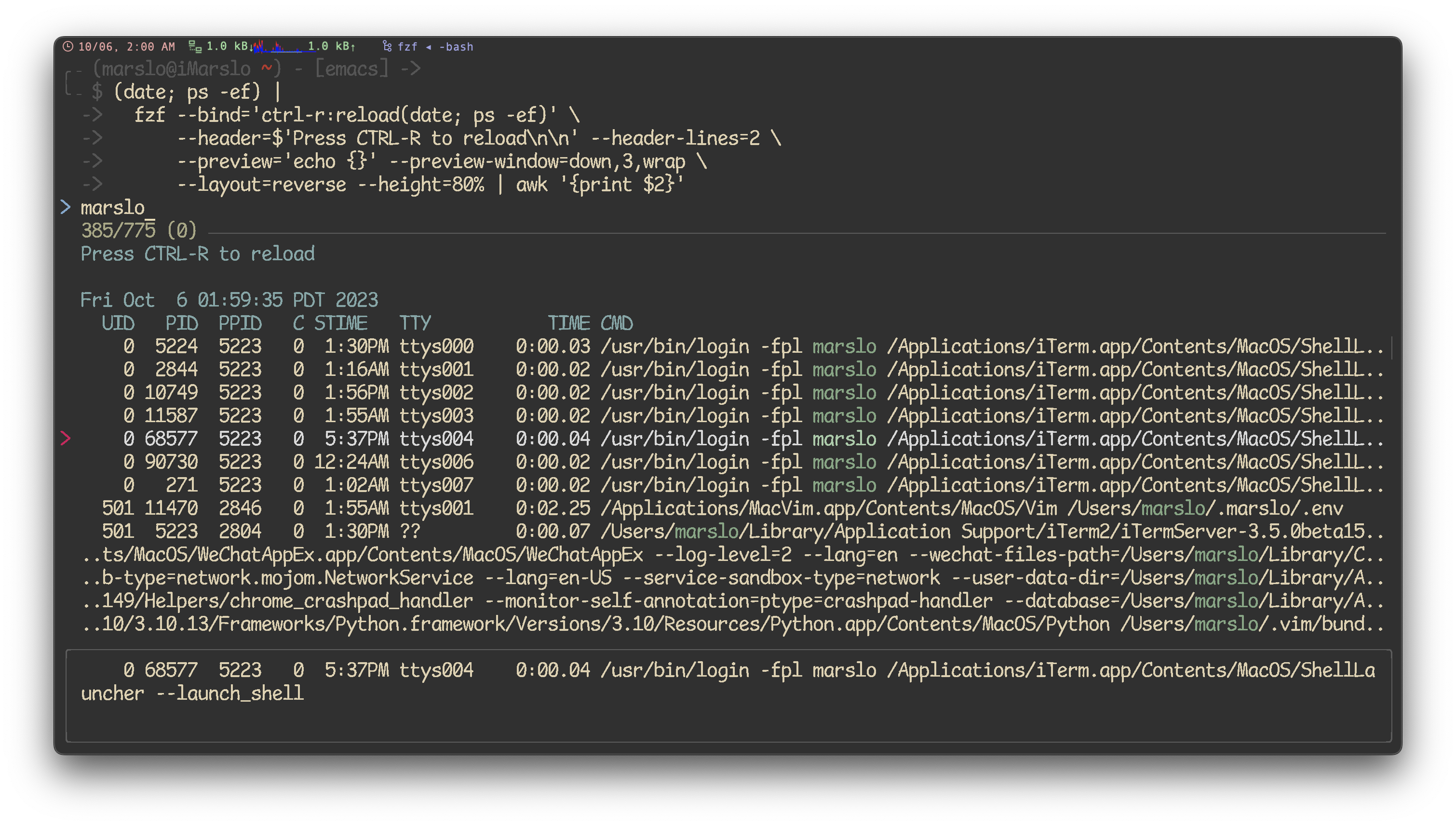Click the preview window showing 'uncher --launch_shell'
This screenshot has width=1456, height=826.
point(728,696)
